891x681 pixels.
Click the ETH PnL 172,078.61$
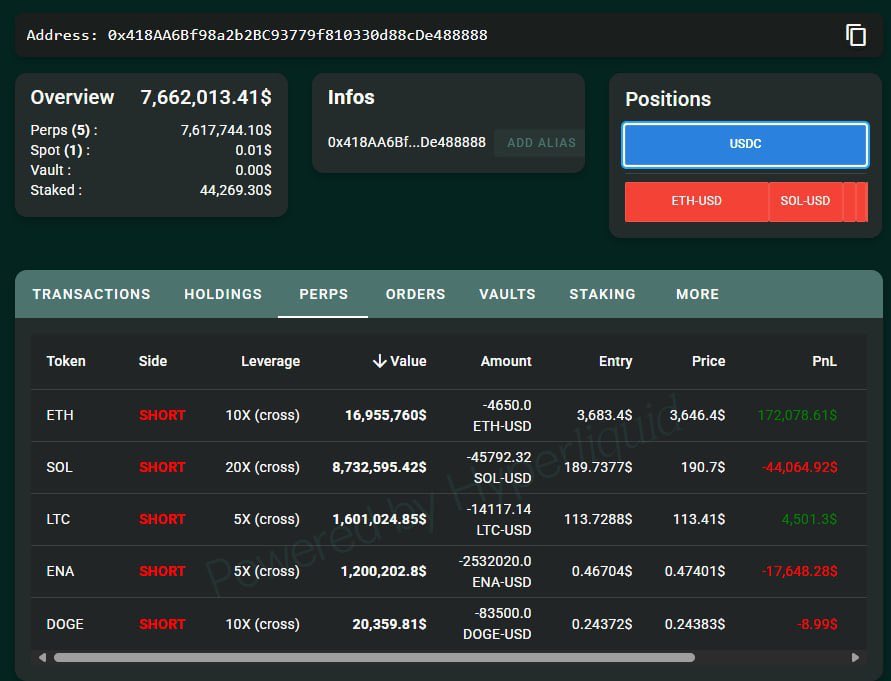tap(797, 416)
